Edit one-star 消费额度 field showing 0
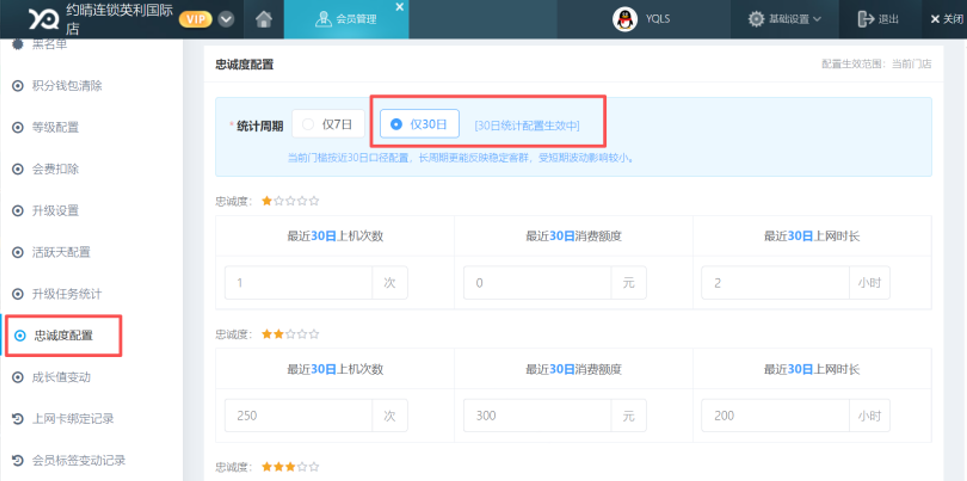Viewport: 967px width, 481px height. [x=537, y=283]
